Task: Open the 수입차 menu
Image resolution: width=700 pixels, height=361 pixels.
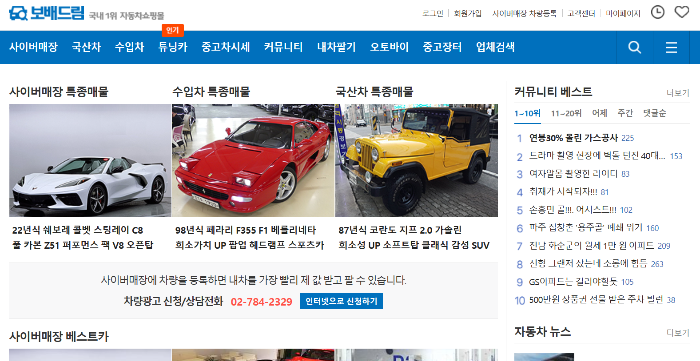Action: [x=129, y=47]
